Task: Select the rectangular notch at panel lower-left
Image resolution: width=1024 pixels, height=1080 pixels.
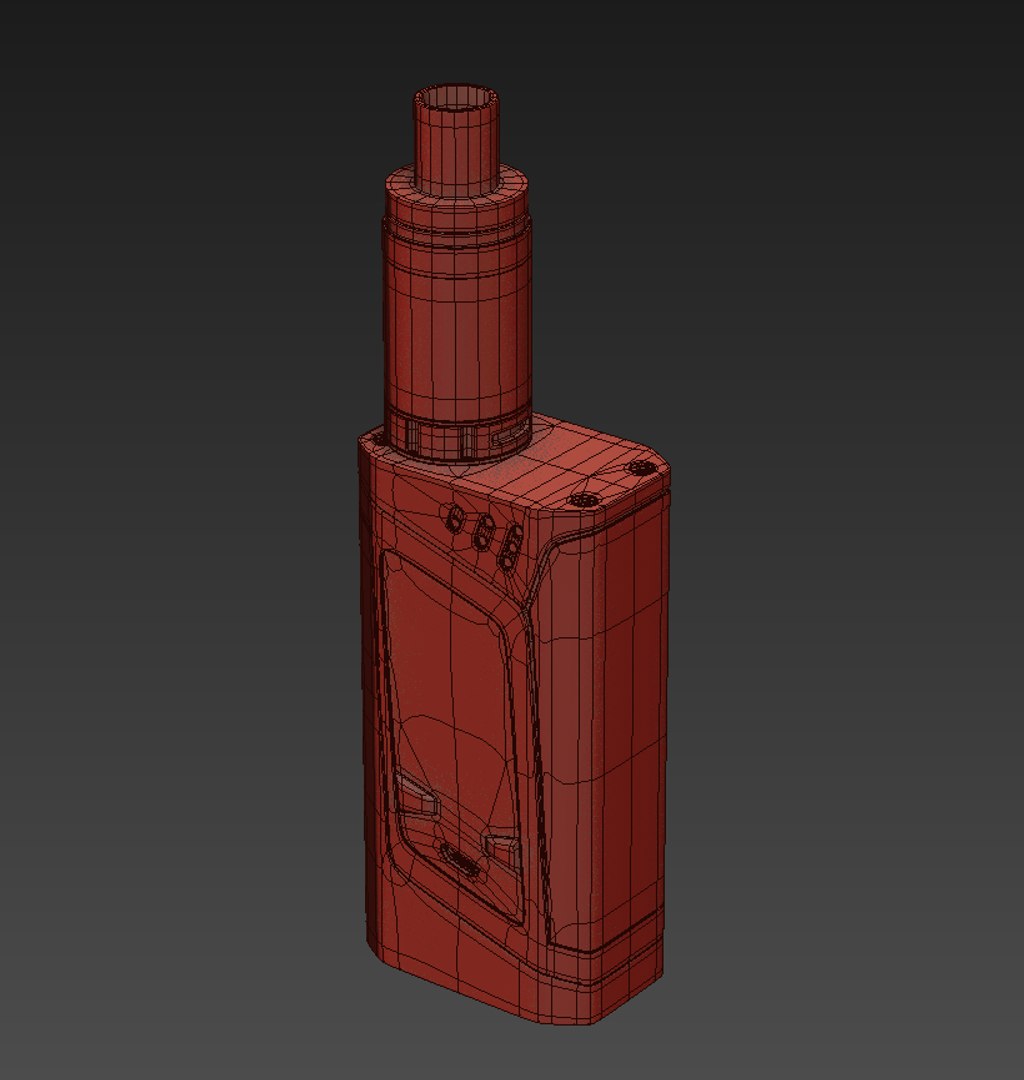Action: pyautogui.click(x=416, y=795)
